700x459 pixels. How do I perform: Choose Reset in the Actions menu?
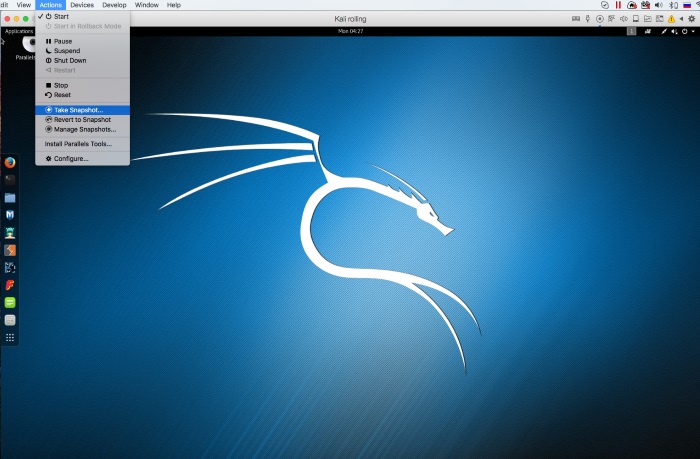(83, 95)
